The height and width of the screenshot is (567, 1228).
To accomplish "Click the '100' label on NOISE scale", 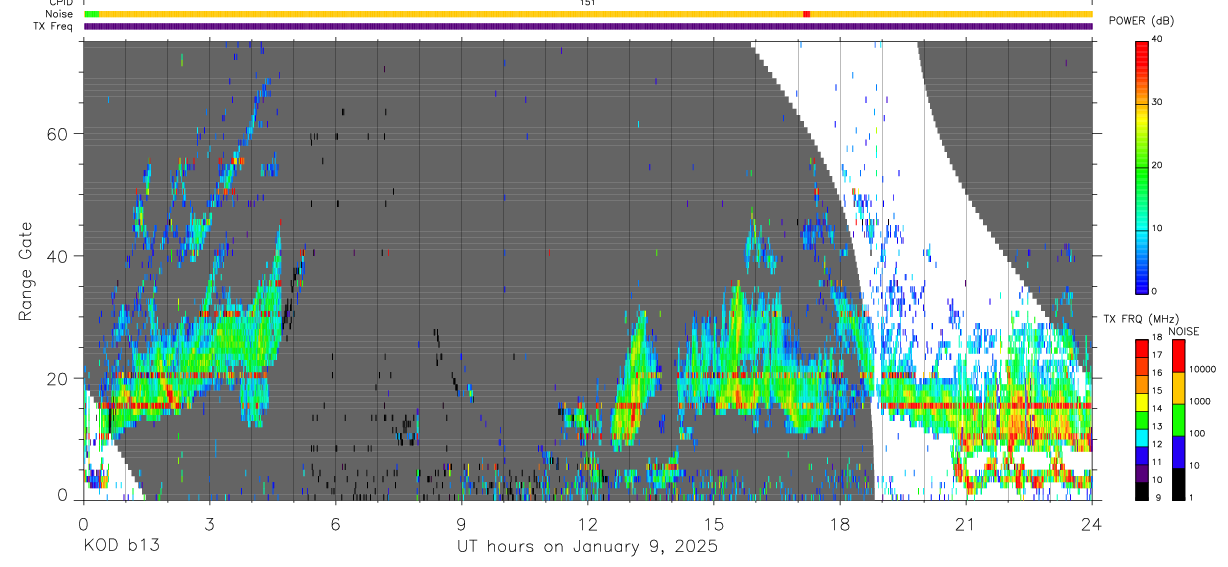I will coord(1197,433).
